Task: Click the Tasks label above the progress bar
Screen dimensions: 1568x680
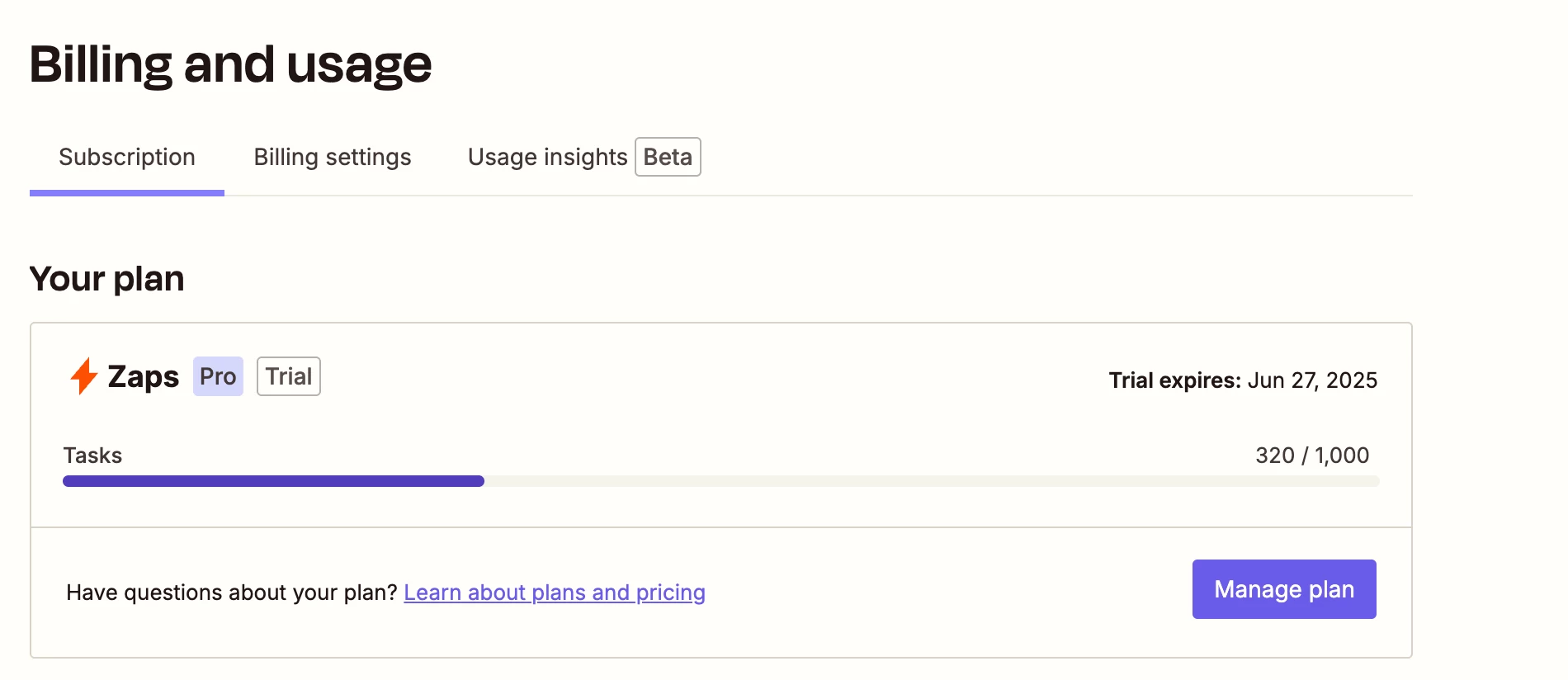Action: point(92,456)
